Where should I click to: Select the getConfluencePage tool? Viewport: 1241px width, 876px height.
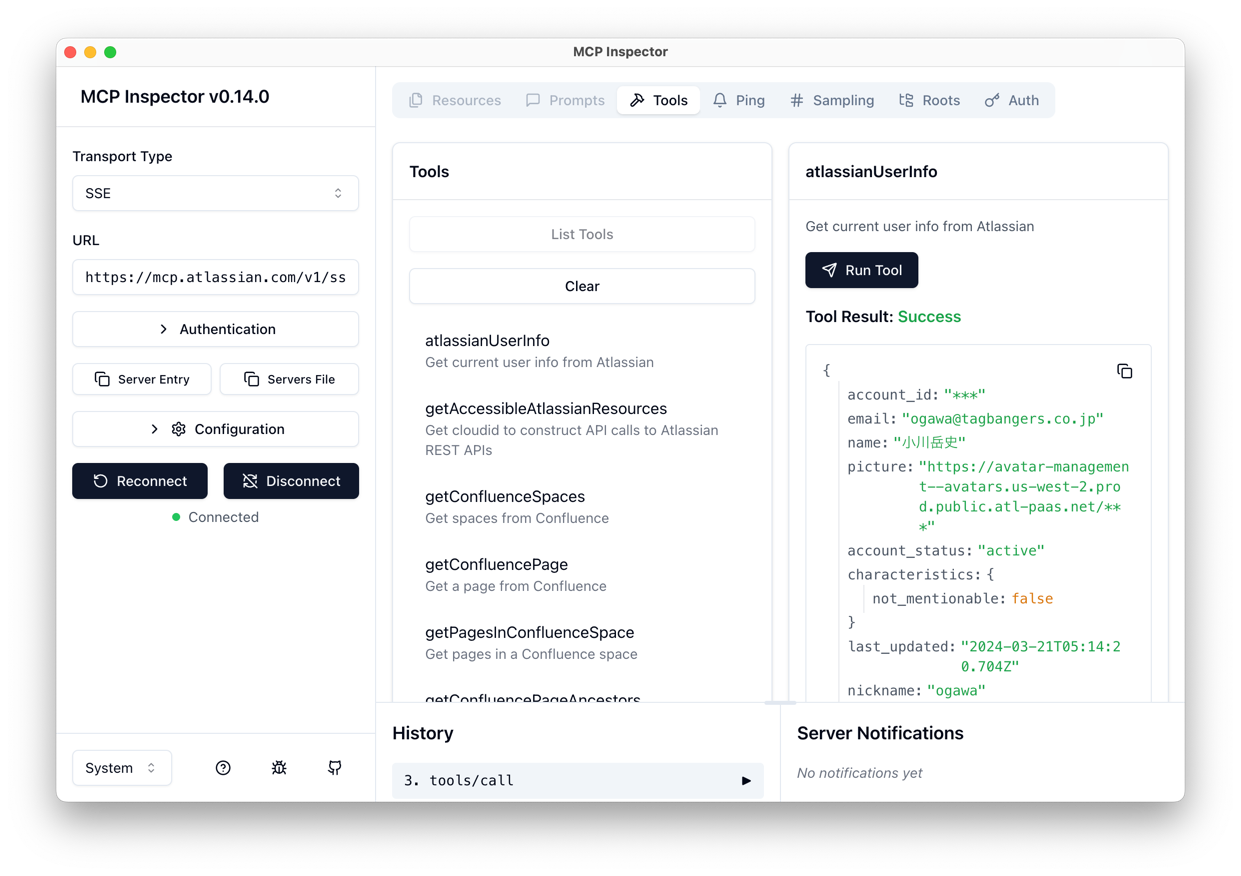pos(582,575)
